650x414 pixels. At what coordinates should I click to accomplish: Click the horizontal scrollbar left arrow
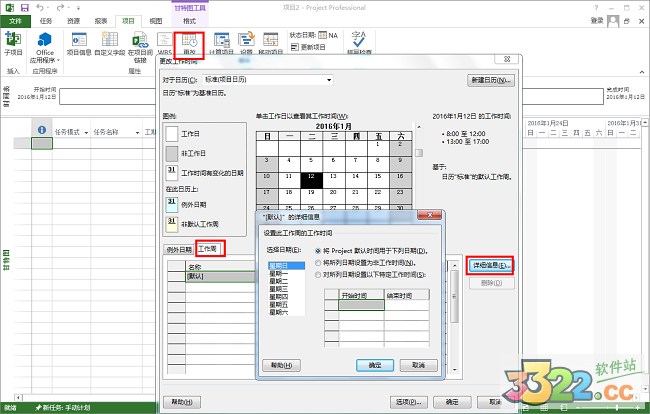(x=17, y=397)
